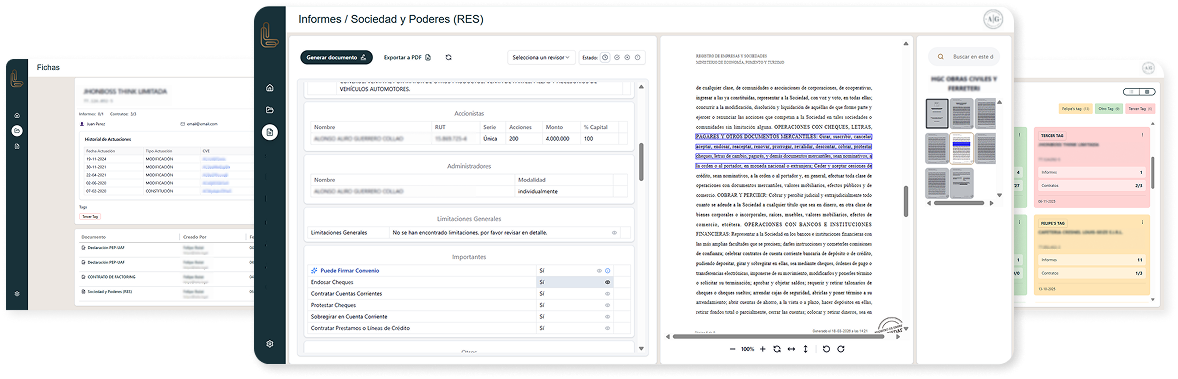Select the highlighted middle page thumbnail

point(962,148)
